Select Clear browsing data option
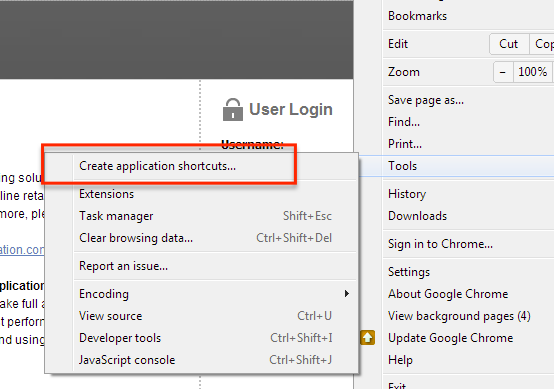Image resolution: width=554 pixels, height=389 pixels. click(201, 238)
